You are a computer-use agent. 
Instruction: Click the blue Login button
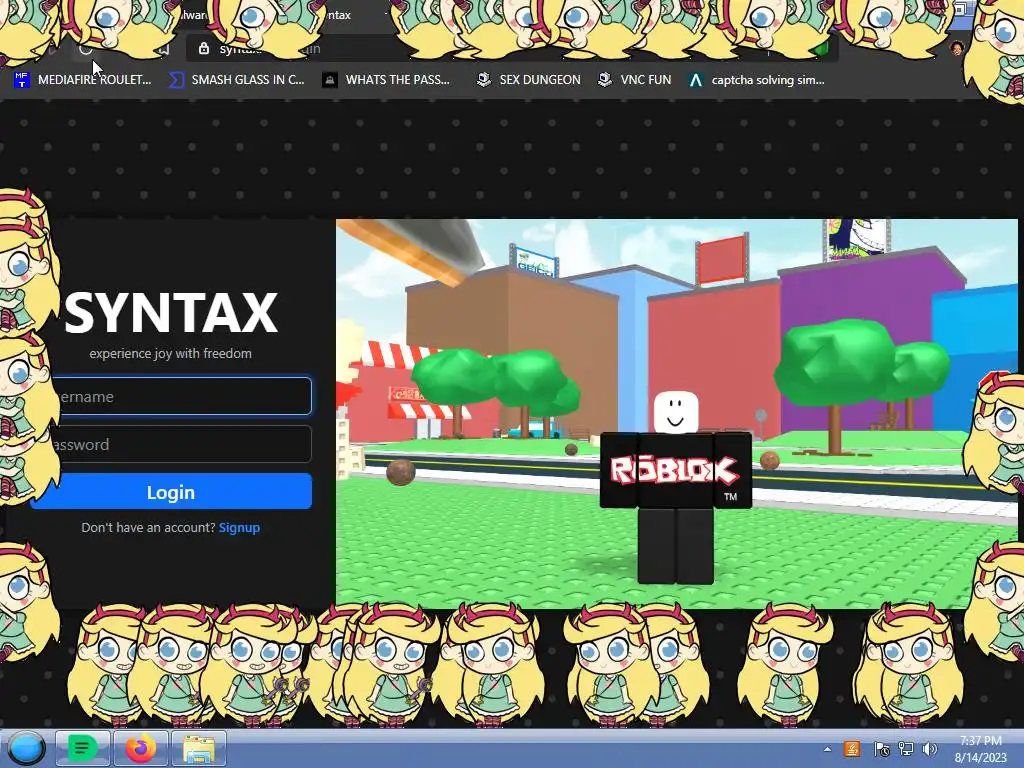tap(171, 491)
